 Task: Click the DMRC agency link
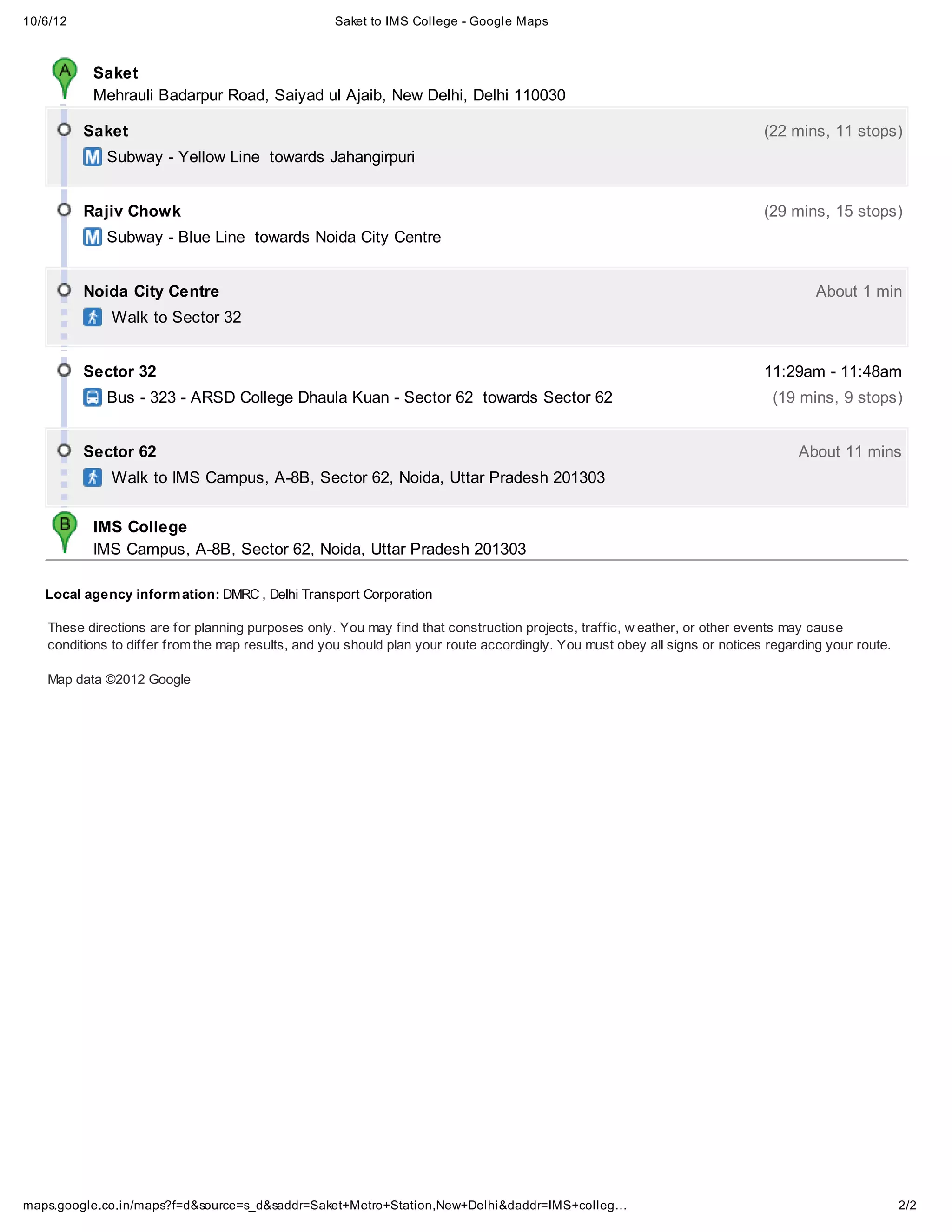tap(241, 594)
